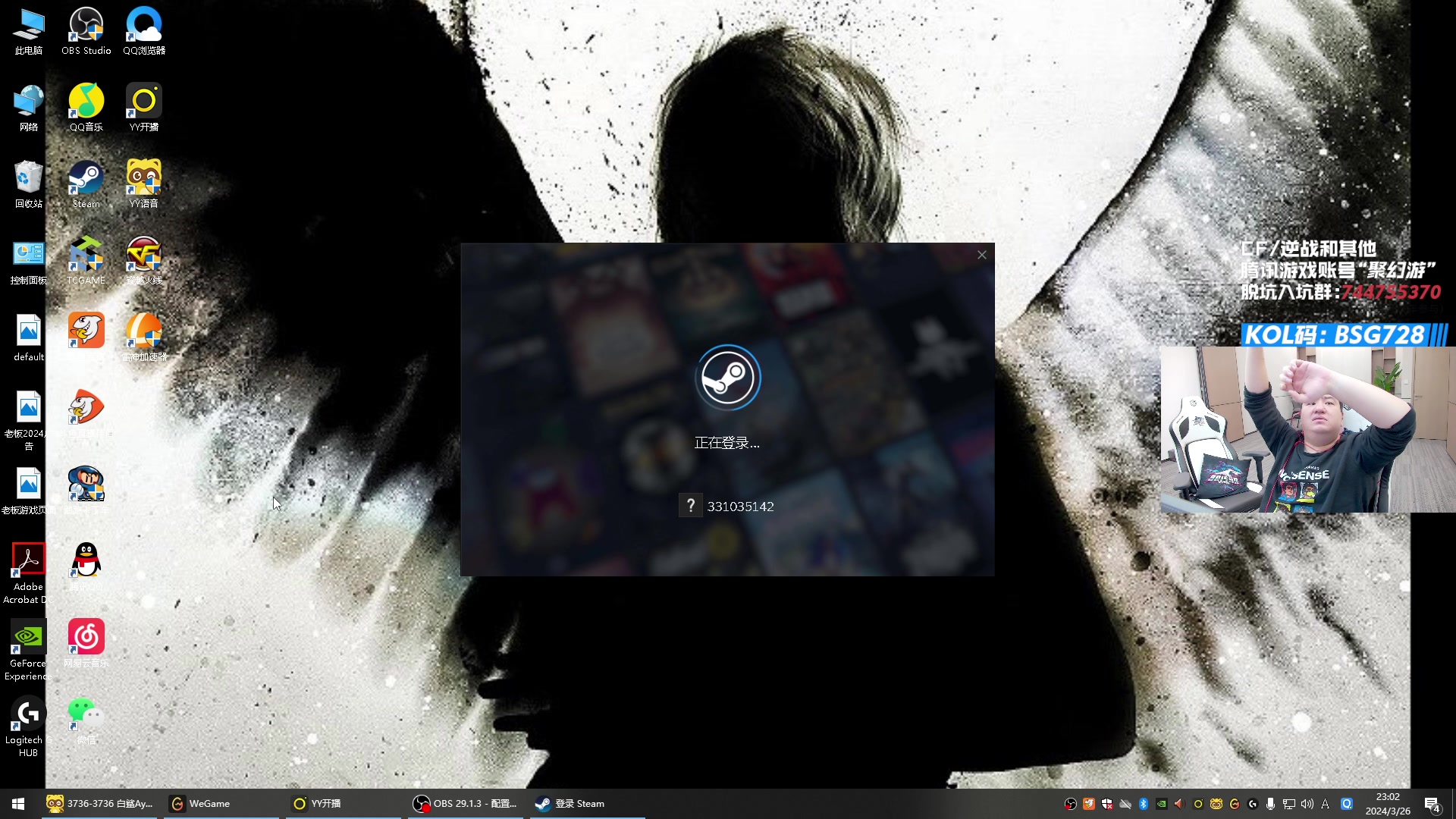Click the microphone tray icon
This screenshot has height=819, width=1456.
[x=1271, y=804]
